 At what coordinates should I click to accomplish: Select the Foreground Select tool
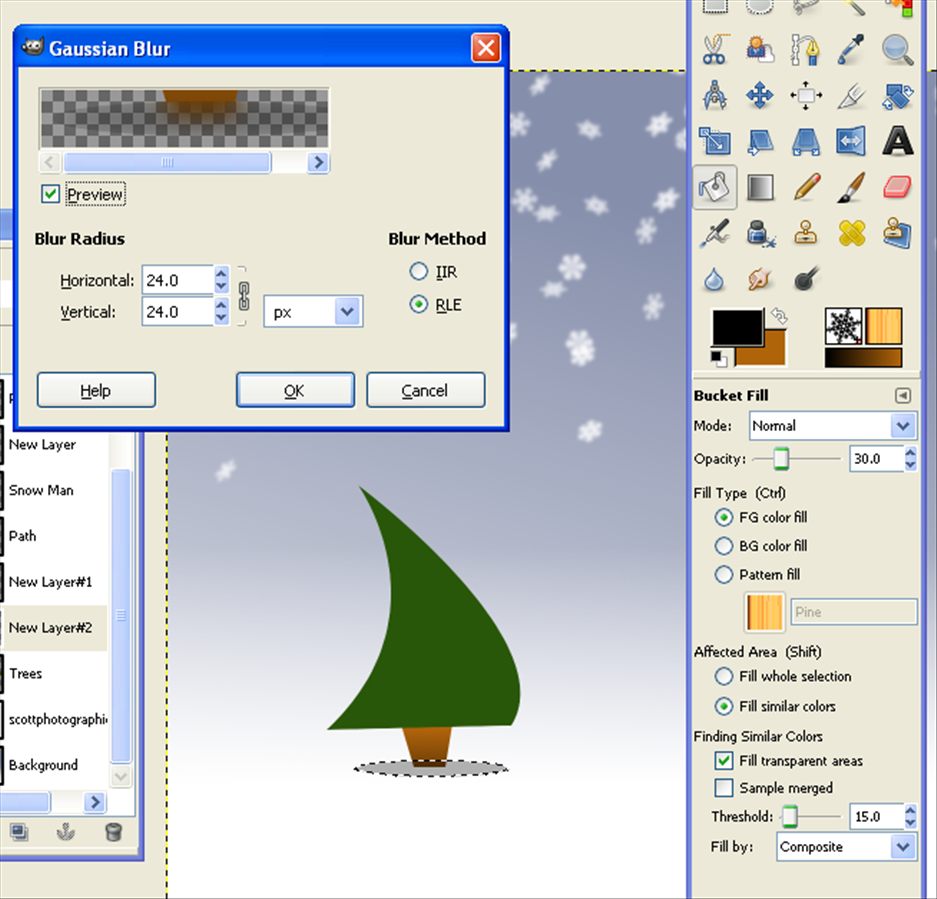pos(760,50)
